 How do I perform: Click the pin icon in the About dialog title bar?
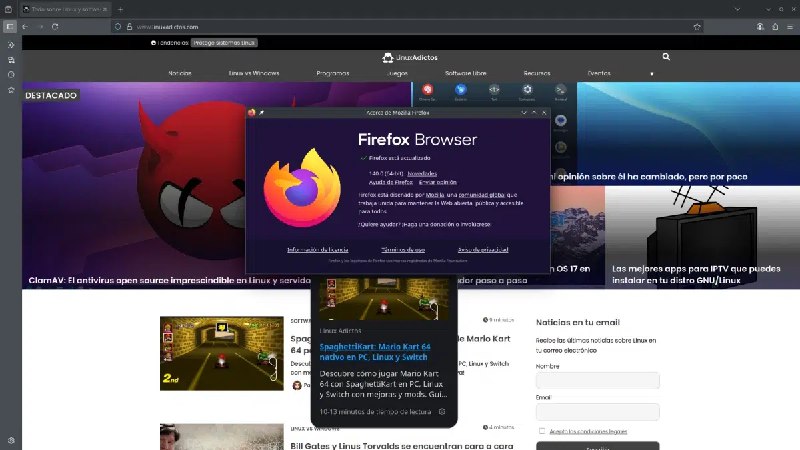[x=262, y=112]
